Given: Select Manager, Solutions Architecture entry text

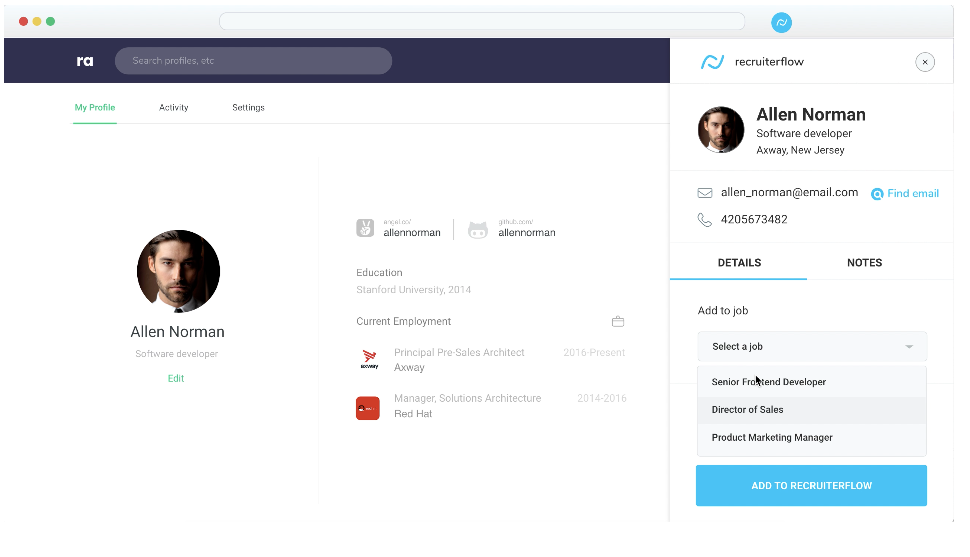Looking at the screenshot, I should coord(468,399).
